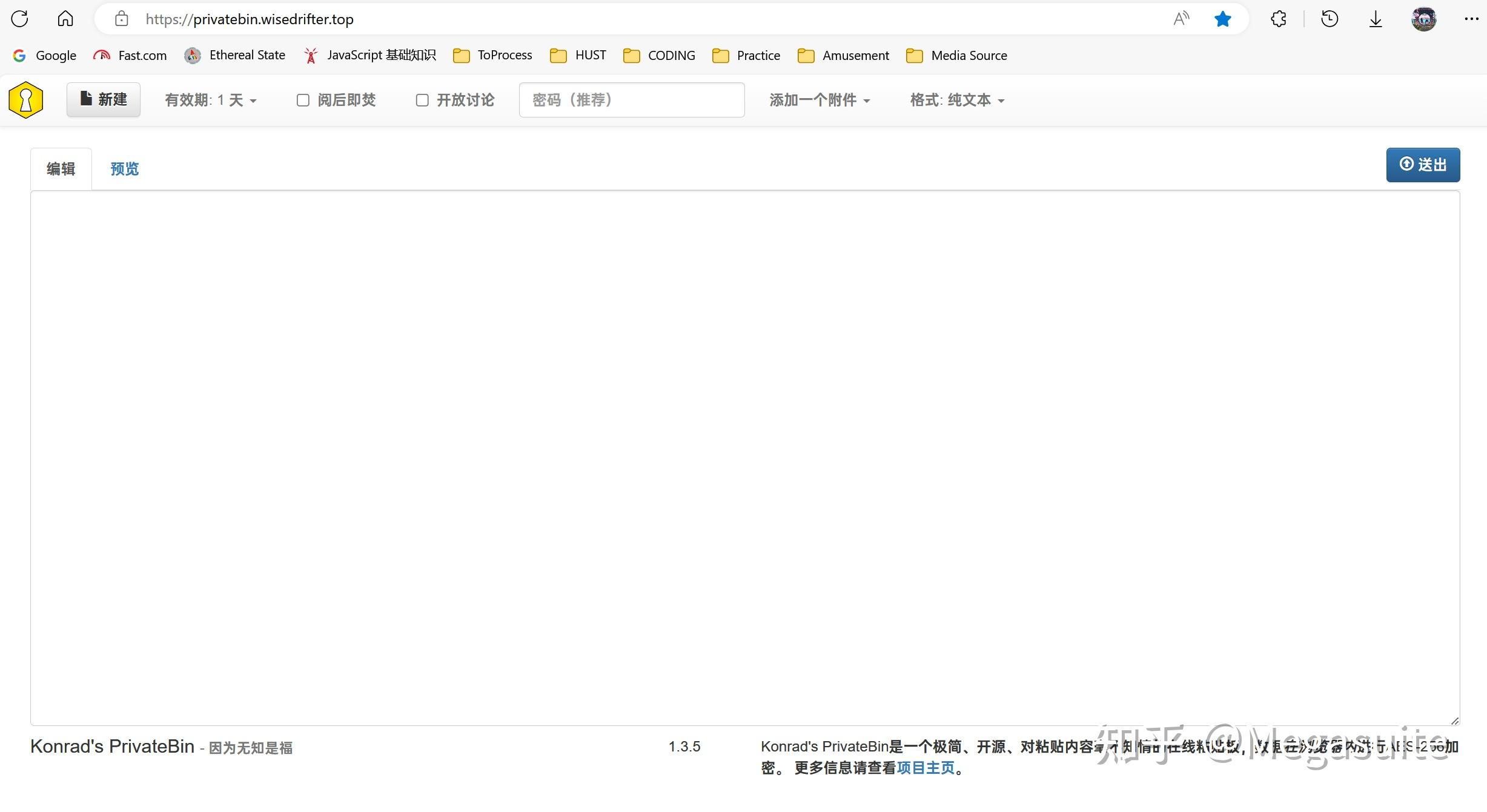The height and width of the screenshot is (812, 1487).
Task: Open browsing History
Action: click(1330, 19)
